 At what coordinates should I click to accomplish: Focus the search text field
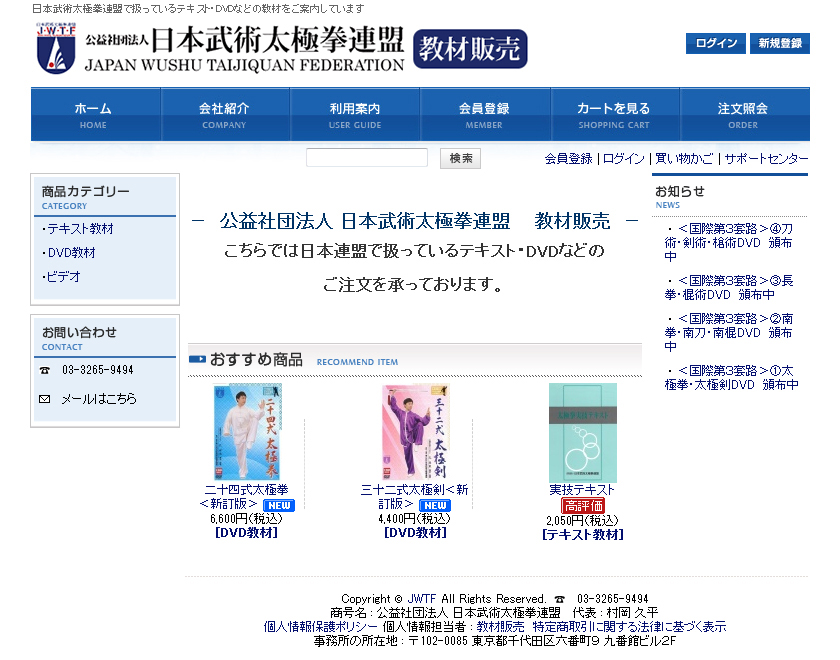pyautogui.click(x=367, y=158)
